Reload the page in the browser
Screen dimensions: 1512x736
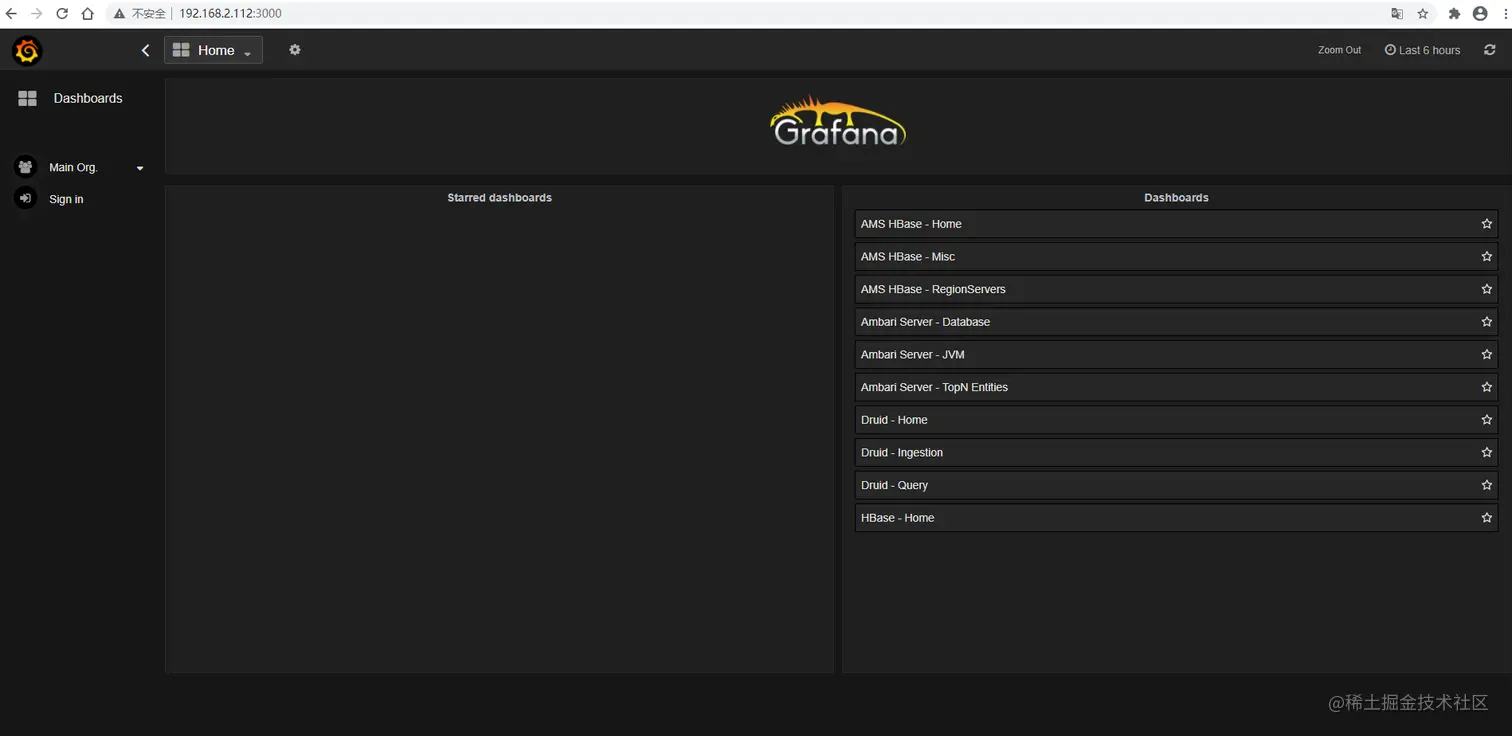[x=62, y=14]
